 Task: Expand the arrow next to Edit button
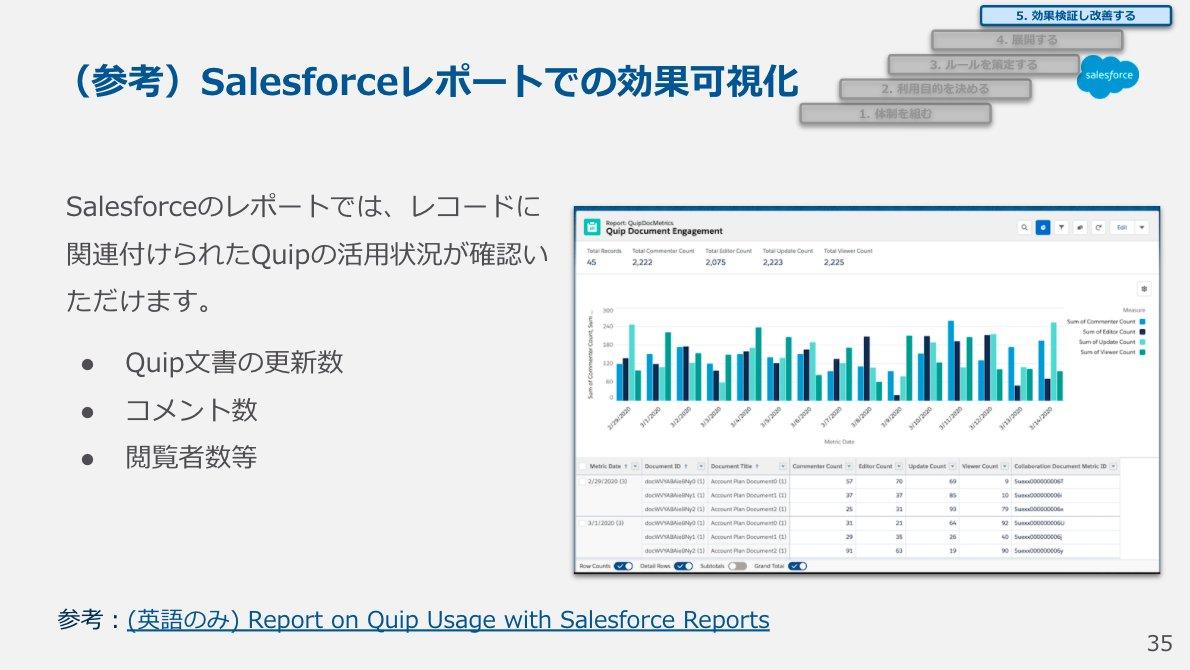[1141, 227]
